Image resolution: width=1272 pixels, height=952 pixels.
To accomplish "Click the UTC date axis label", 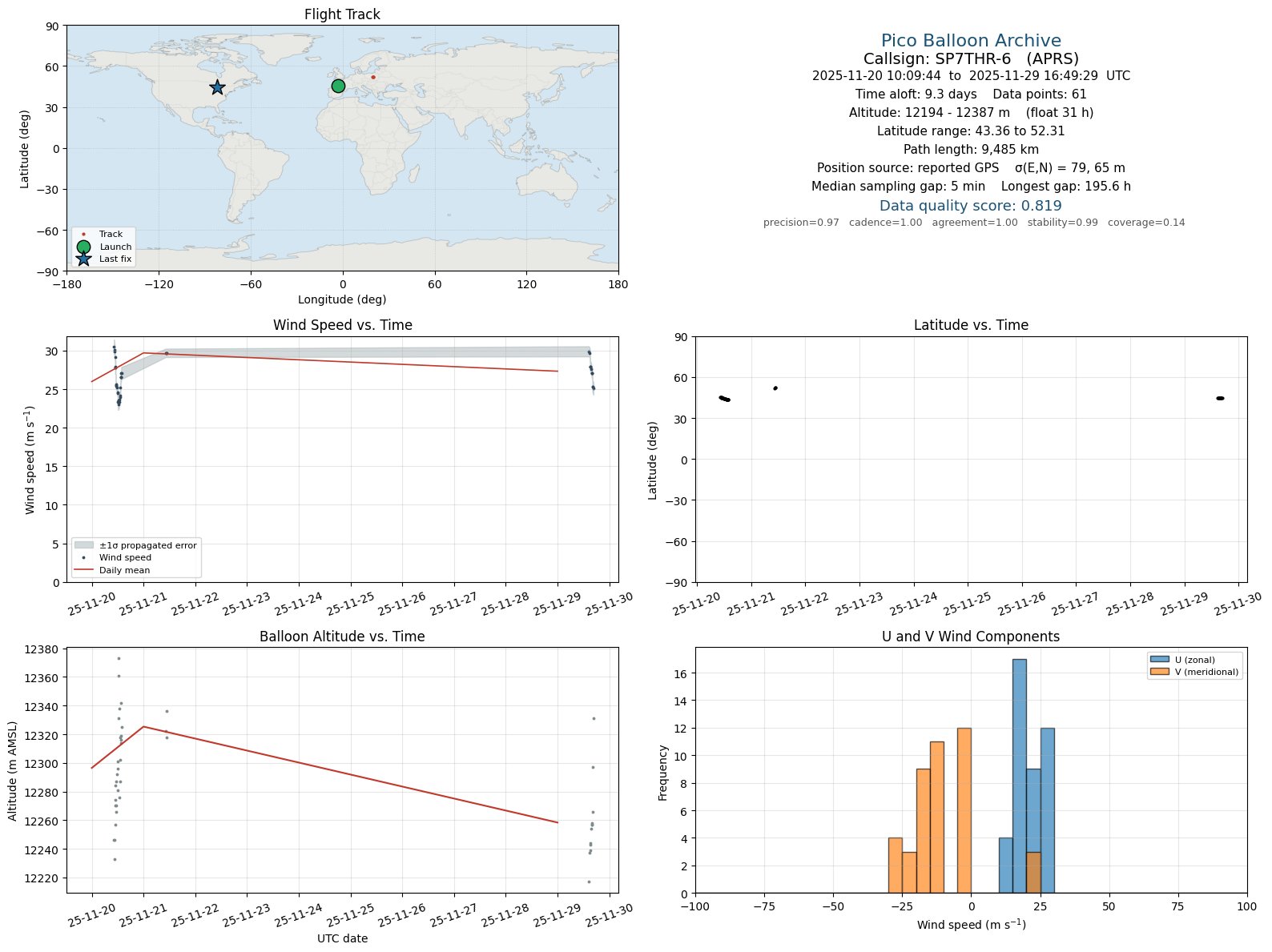I will tap(342, 938).
